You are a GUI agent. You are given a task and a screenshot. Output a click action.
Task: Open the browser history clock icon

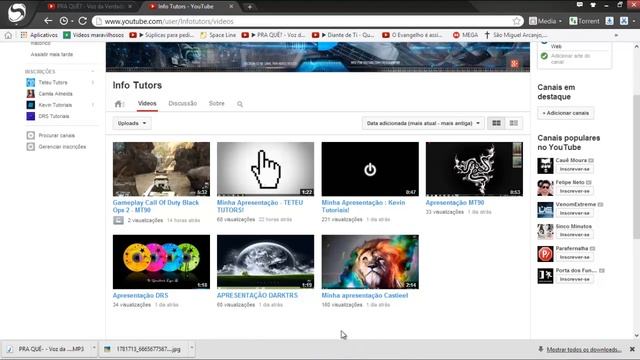(x=64, y=21)
